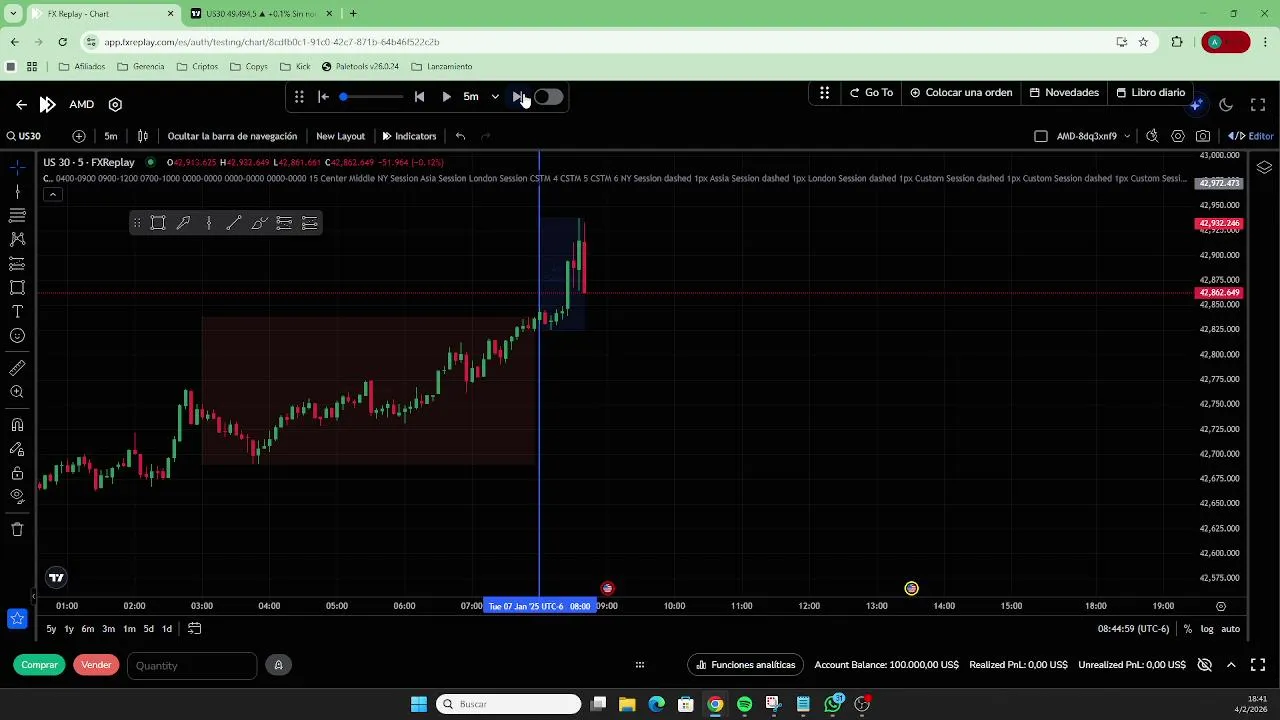Click Colocar una orden

961,93
